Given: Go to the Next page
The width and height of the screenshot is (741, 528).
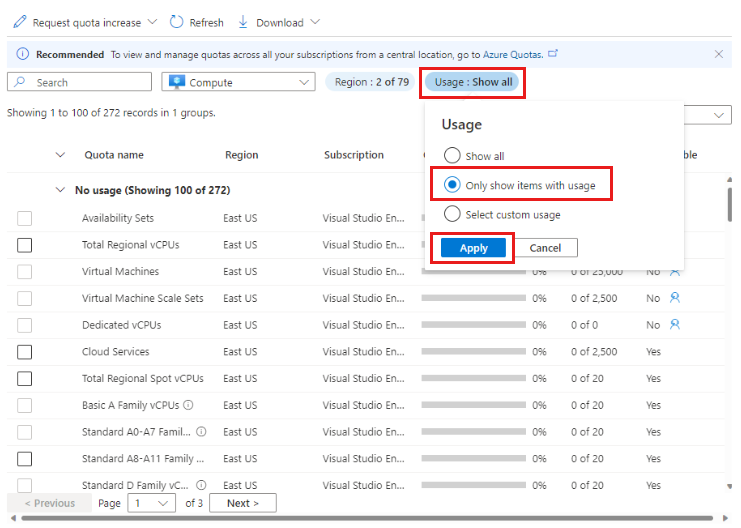Looking at the screenshot, I should click(243, 503).
